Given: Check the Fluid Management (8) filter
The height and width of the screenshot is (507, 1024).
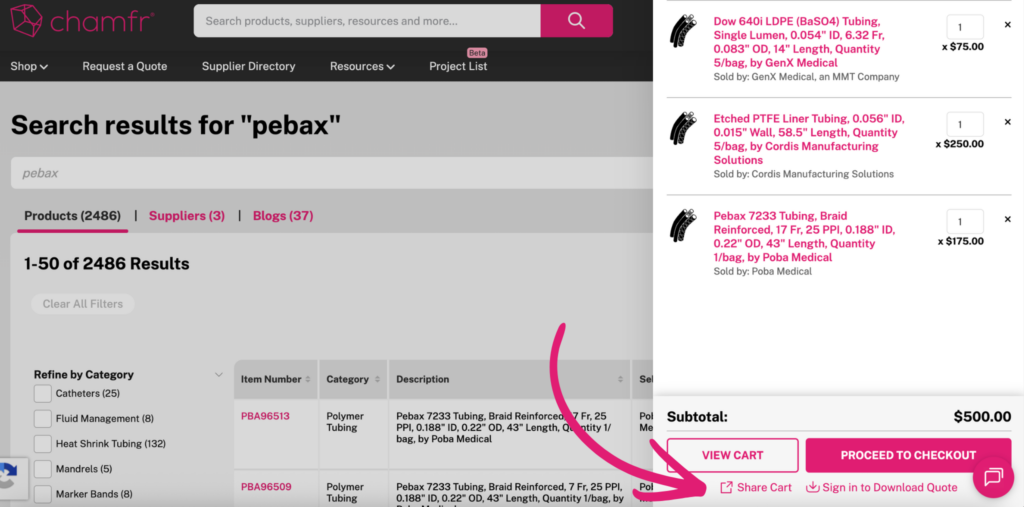Looking at the screenshot, I should (x=42, y=419).
